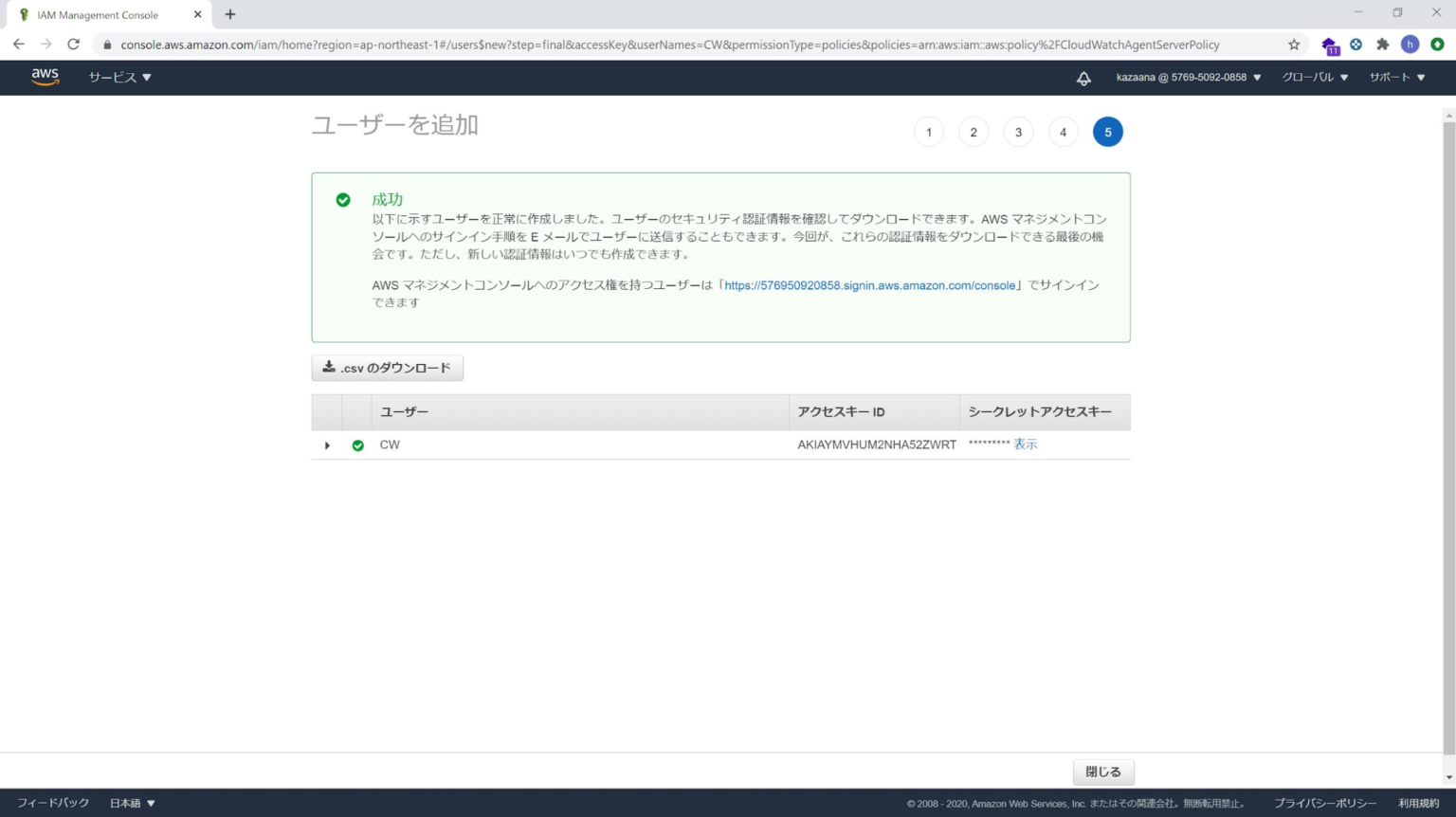Click the browser back arrow
Viewport: 1456px width, 817px height.
[x=18, y=44]
